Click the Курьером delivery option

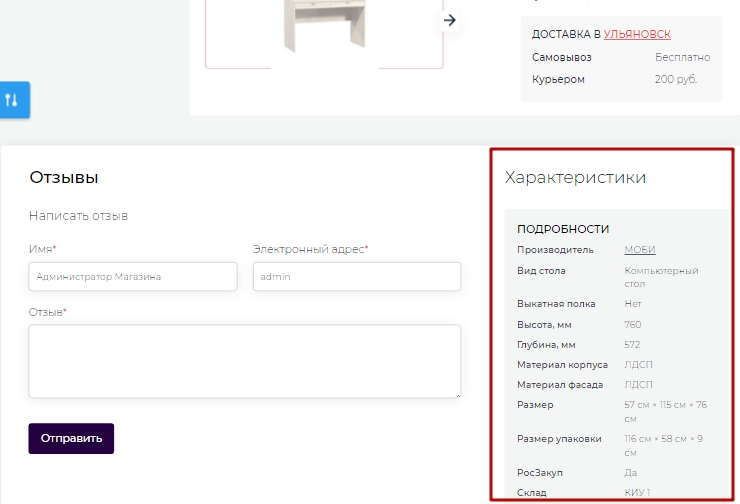558,80
